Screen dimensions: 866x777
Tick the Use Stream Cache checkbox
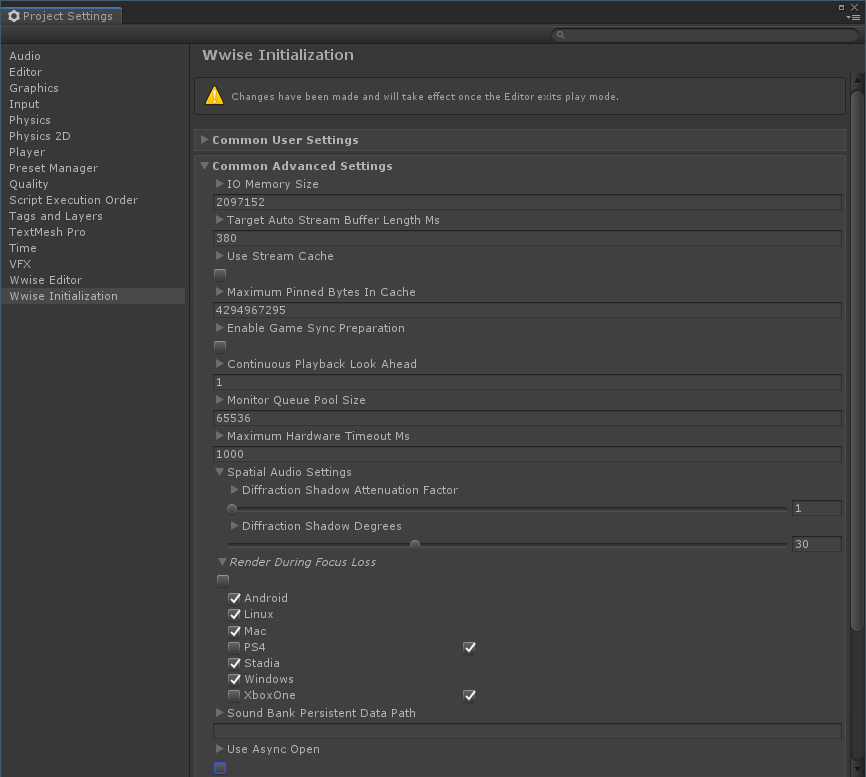pos(220,274)
